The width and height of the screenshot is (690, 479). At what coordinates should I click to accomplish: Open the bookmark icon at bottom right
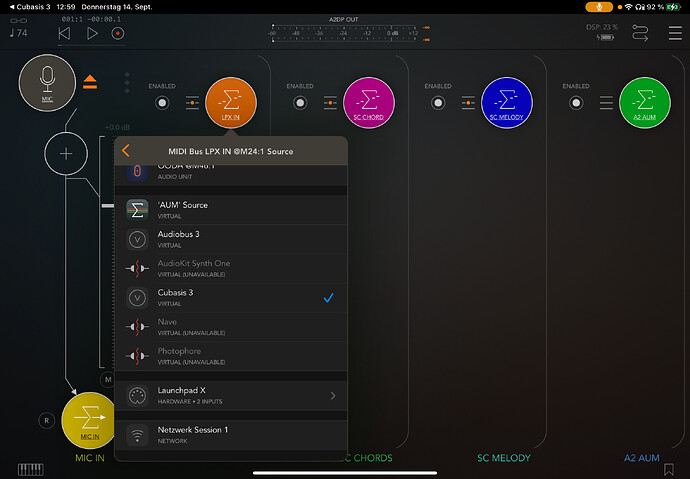(669, 469)
